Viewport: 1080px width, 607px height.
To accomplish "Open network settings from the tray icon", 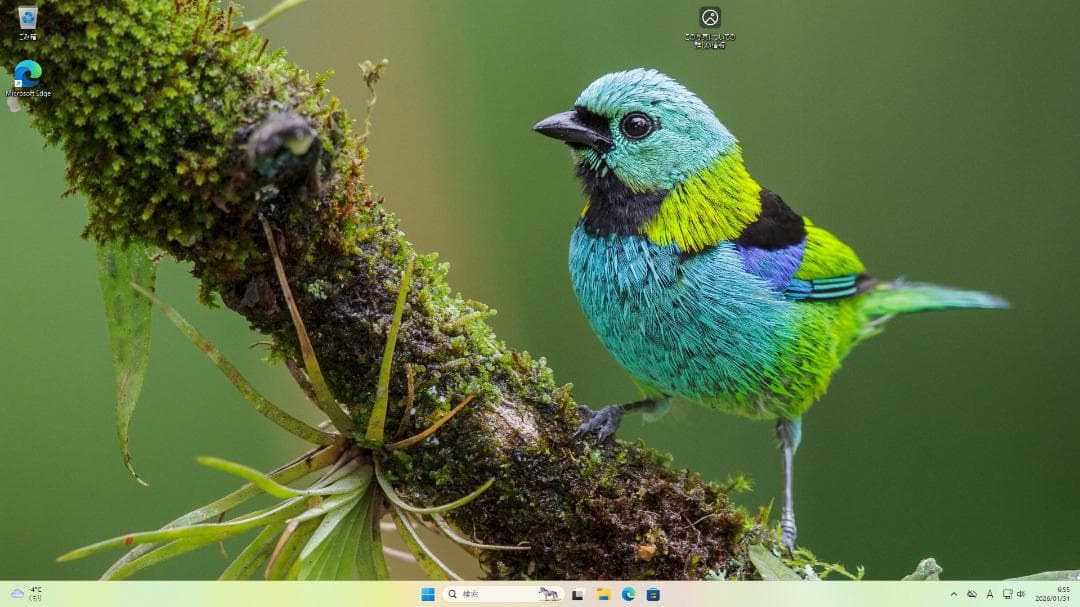I will coord(1007,594).
